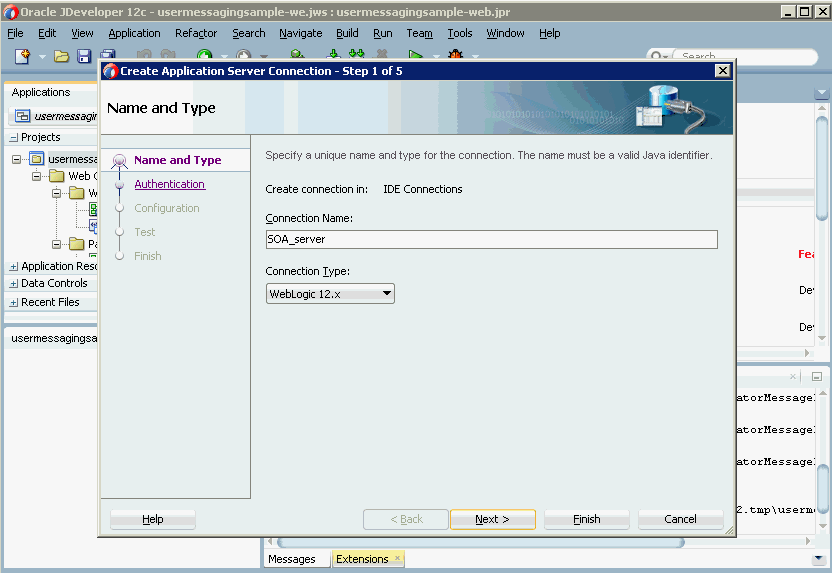This screenshot has height=573, width=832.
Task: Click the usermessa project node icon
Action: 37,159
